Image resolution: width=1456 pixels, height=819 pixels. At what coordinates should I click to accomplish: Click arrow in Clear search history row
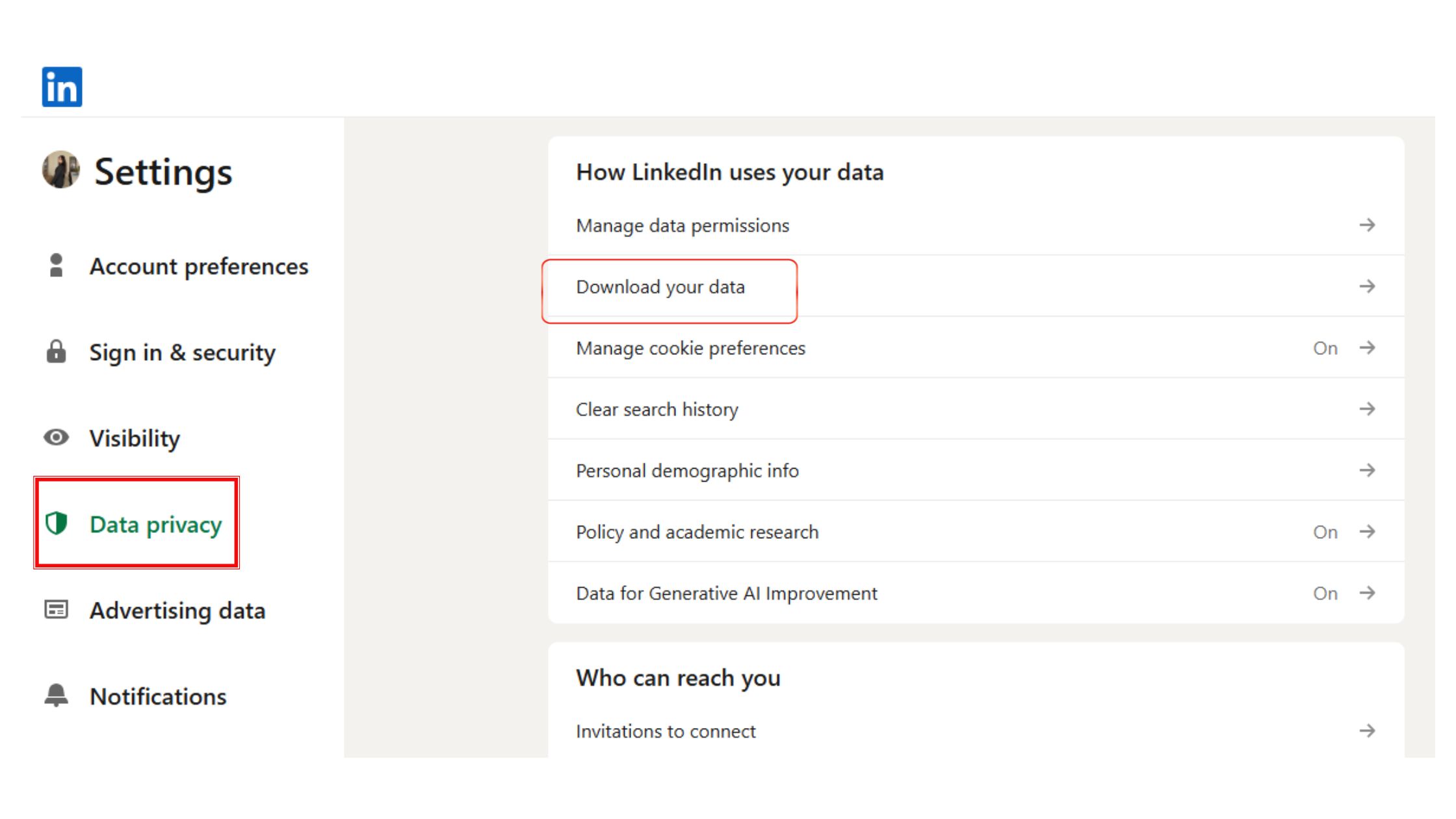point(1367,409)
